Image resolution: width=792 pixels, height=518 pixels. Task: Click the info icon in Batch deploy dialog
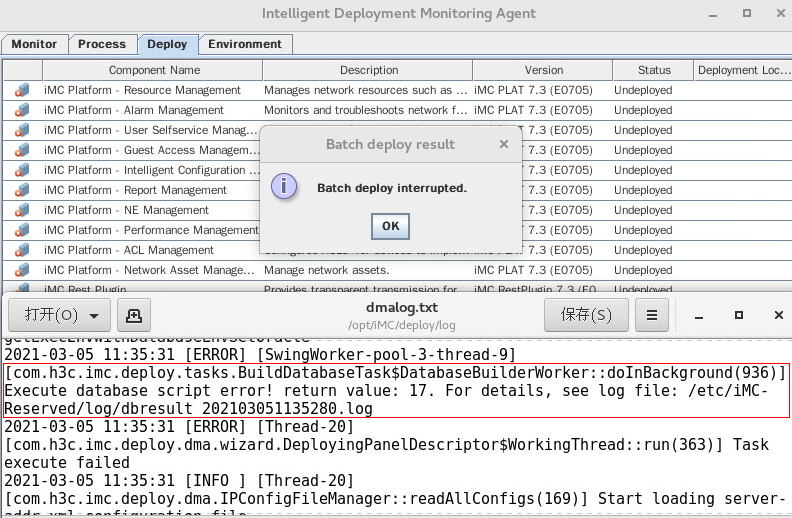(x=284, y=186)
